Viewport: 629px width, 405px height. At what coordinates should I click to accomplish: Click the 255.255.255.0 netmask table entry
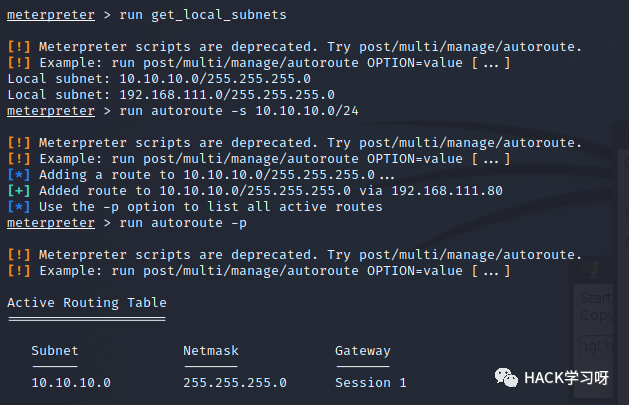(x=235, y=383)
